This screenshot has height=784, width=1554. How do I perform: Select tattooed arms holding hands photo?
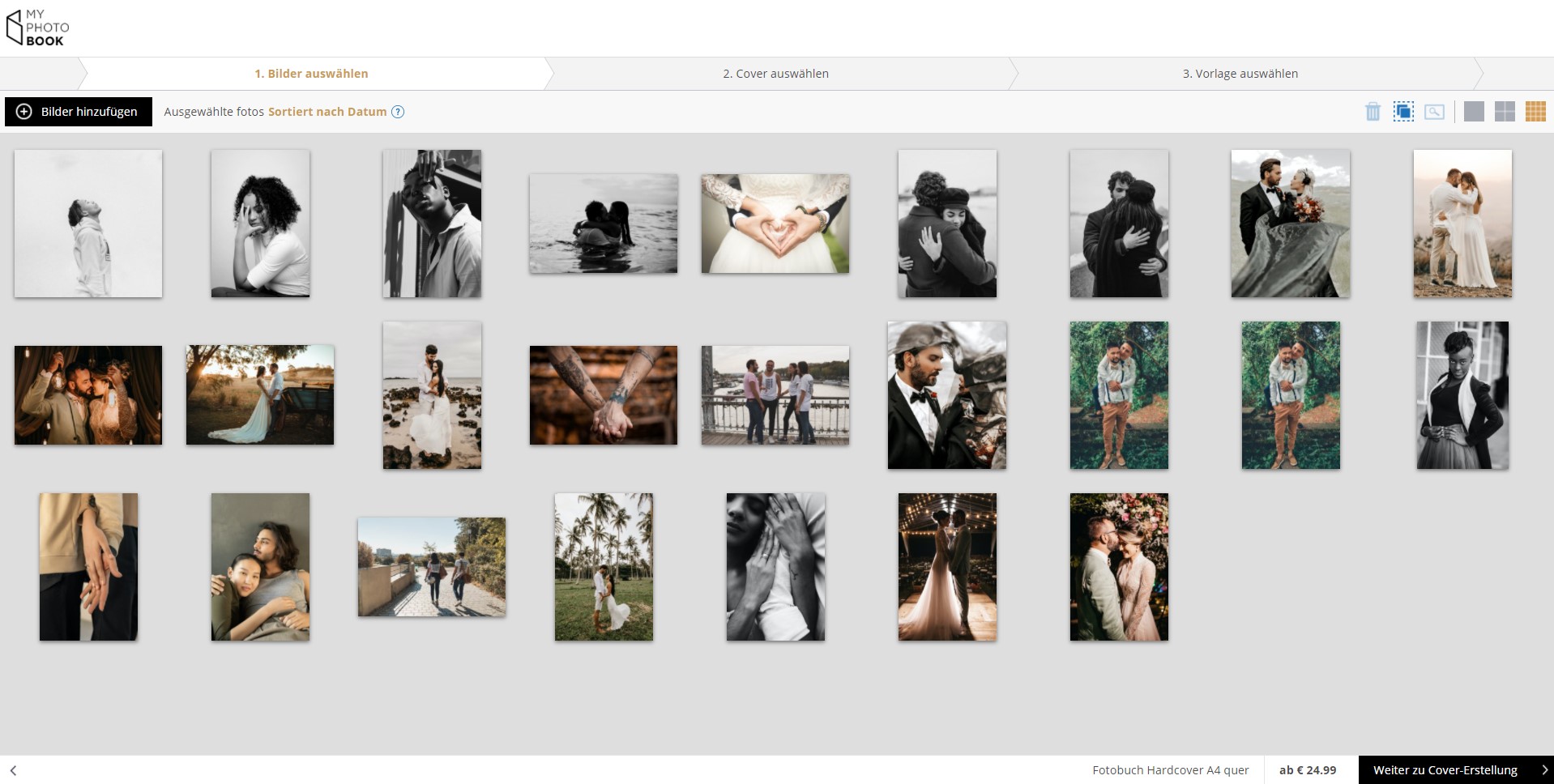[x=604, y=395]
